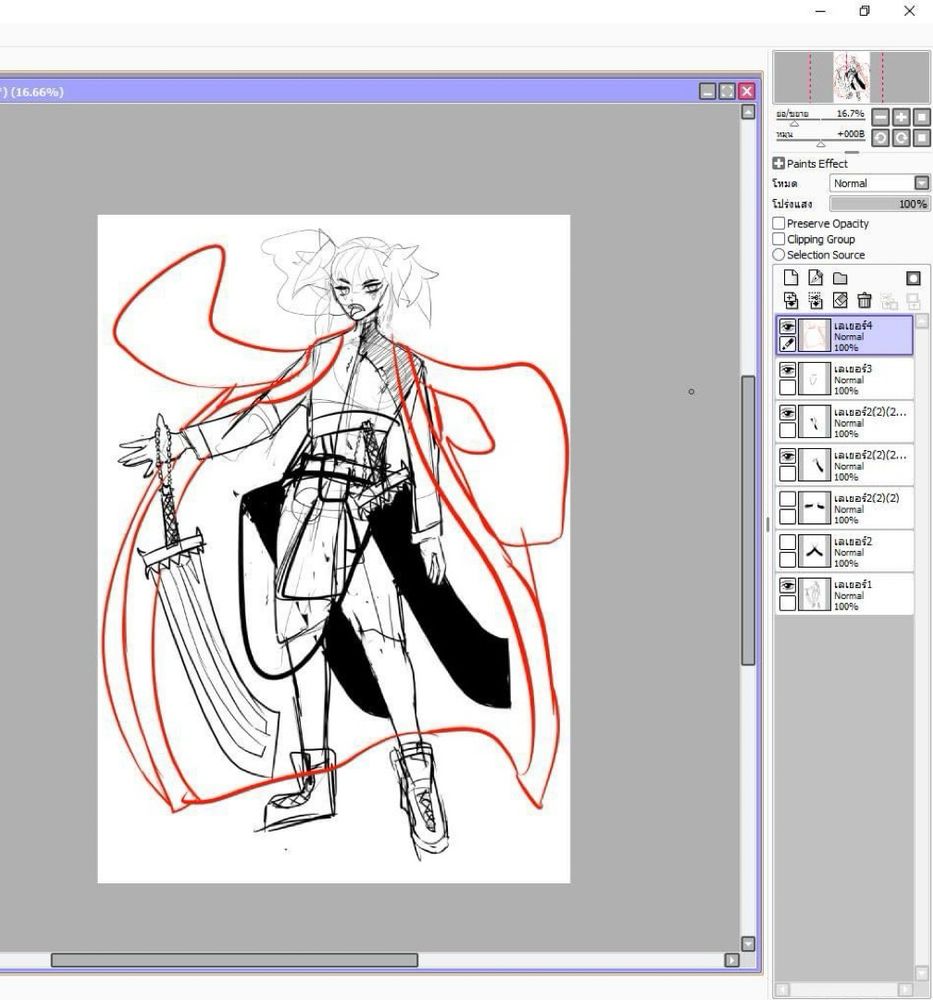
Task: Expand the Paints Effect section
Action: 779,164
